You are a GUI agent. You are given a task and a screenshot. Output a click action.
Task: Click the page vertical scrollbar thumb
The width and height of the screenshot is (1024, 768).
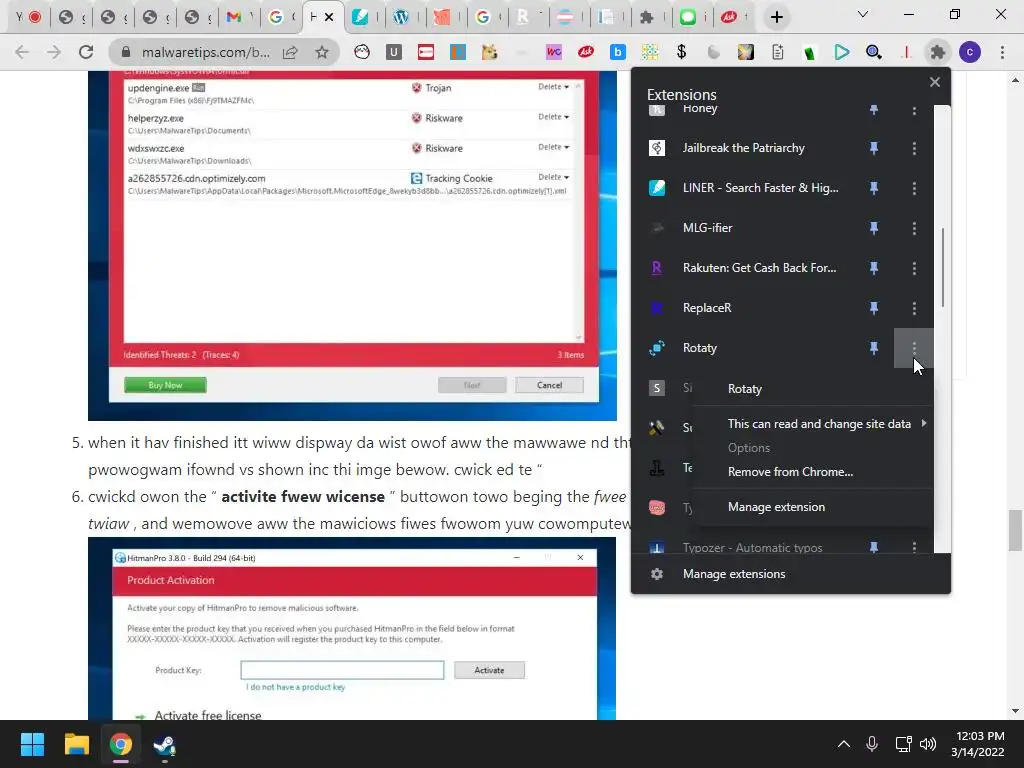point(1014,530)
